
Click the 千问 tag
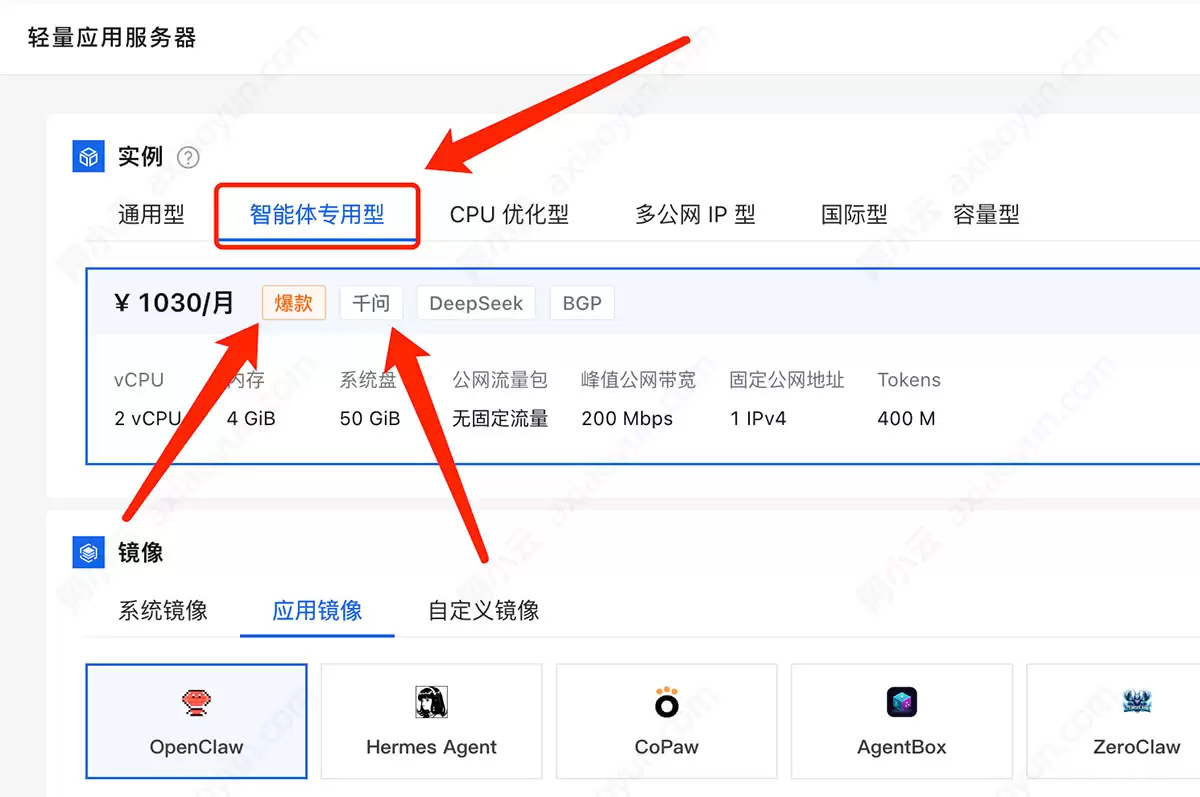pyautogui.click(x=371, y=303)
